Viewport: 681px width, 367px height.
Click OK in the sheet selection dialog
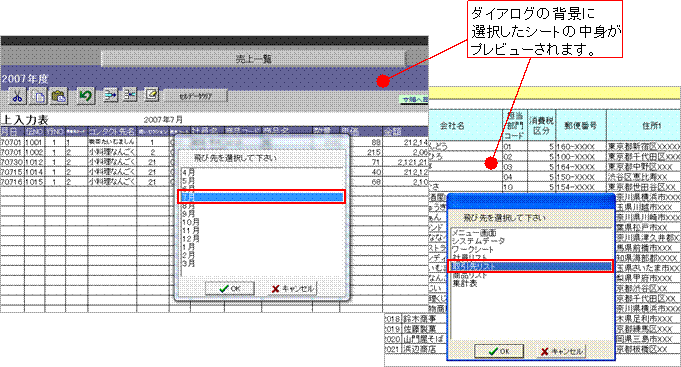[499, 351]
